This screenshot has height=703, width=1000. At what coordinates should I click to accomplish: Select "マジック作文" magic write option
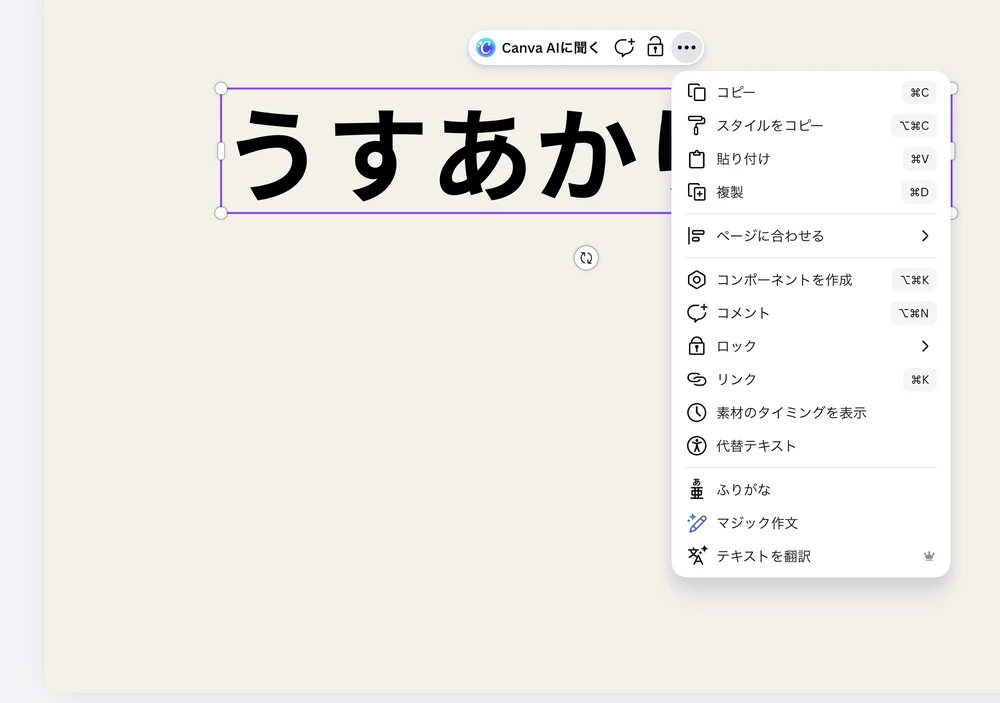pyautogui.click(x=811, y=523)
